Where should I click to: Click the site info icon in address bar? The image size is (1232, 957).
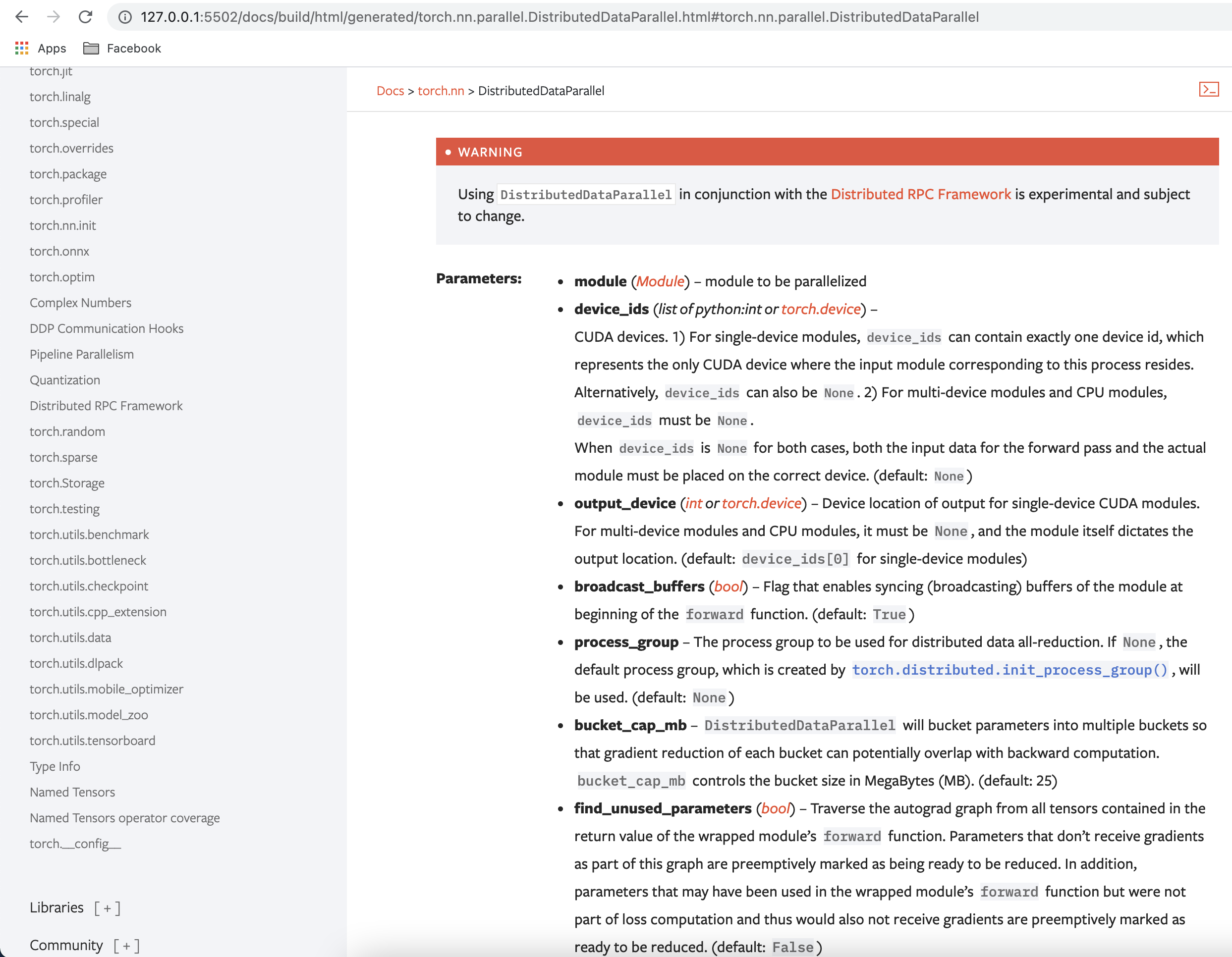pyautogui.click(x=125, y=17)
